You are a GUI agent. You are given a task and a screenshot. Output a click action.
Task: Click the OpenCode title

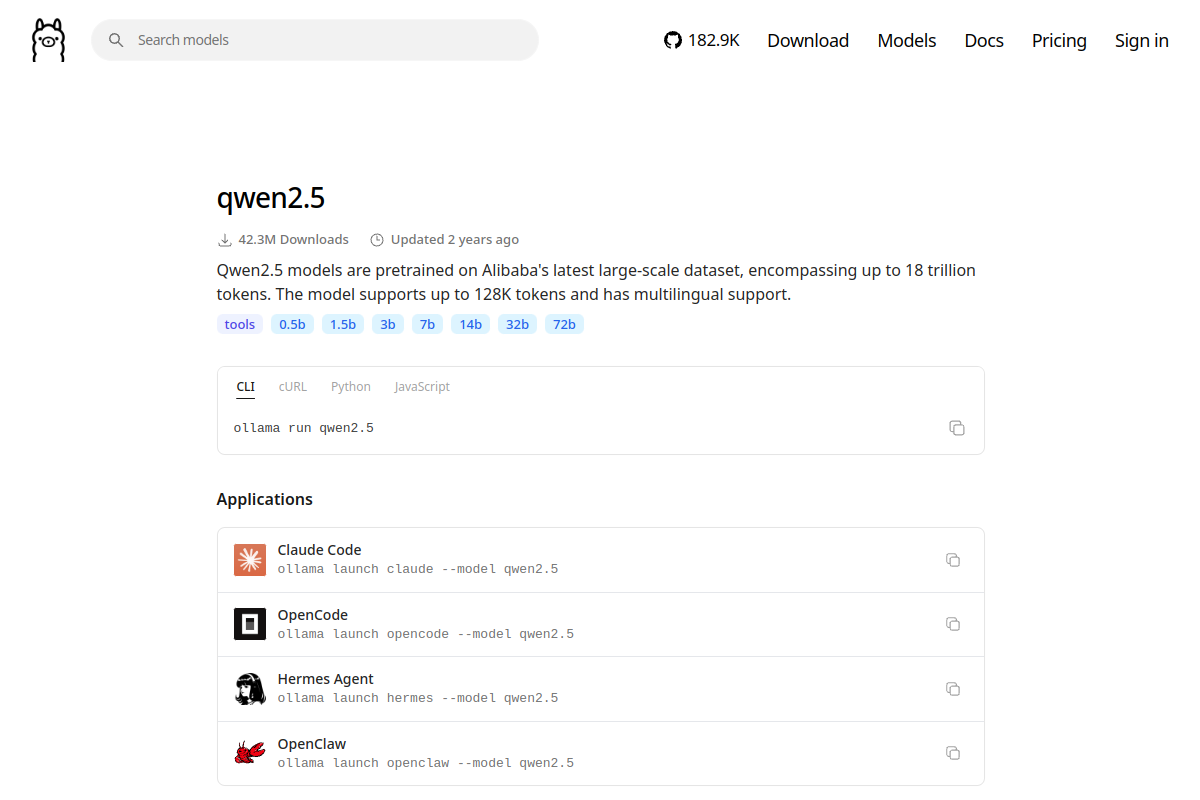click(x=313, y=615)
